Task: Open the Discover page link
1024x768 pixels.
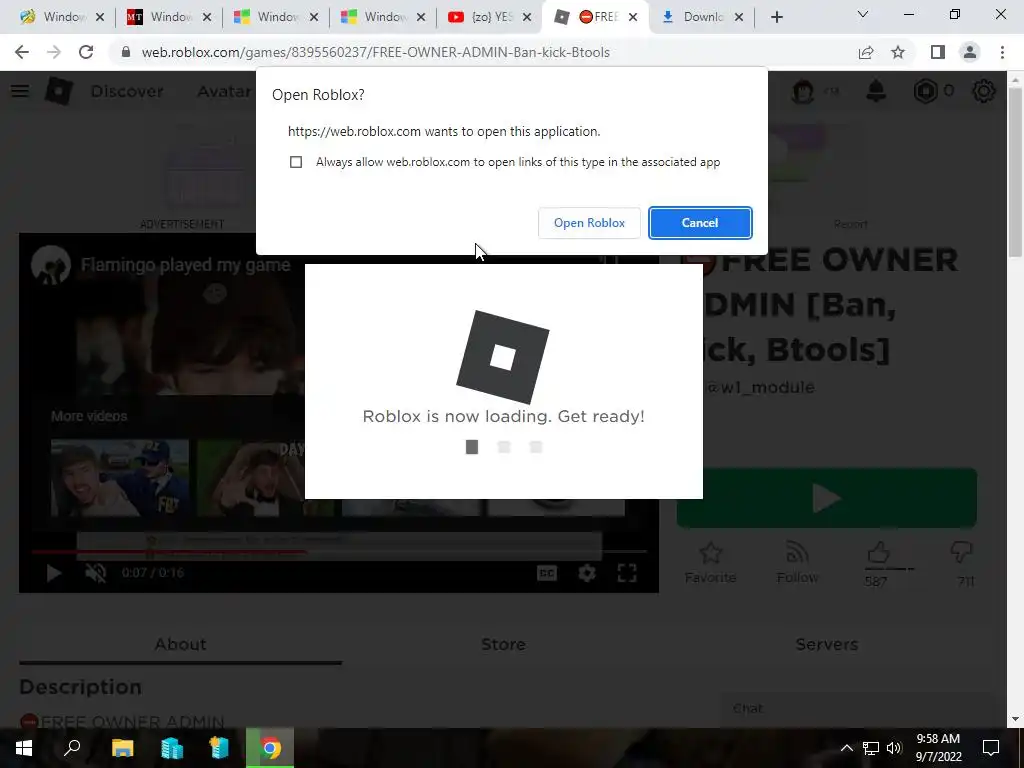Action: tap(127, 91)
